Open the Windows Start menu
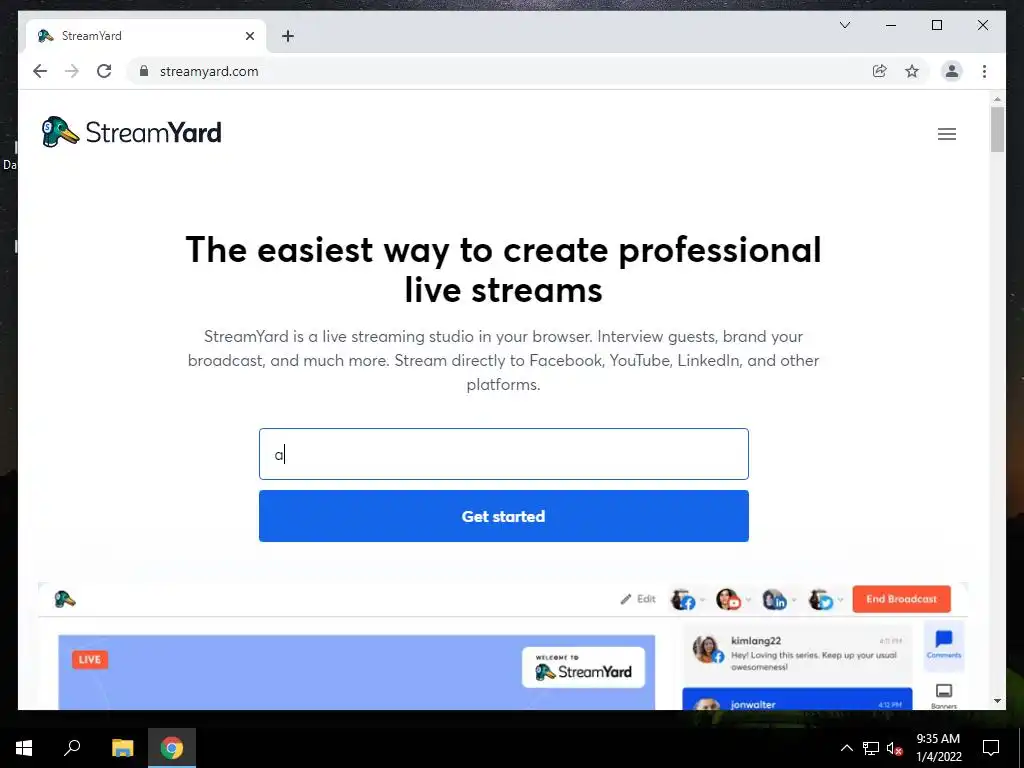Screen dimensions: 1024x768 [24, 748]
